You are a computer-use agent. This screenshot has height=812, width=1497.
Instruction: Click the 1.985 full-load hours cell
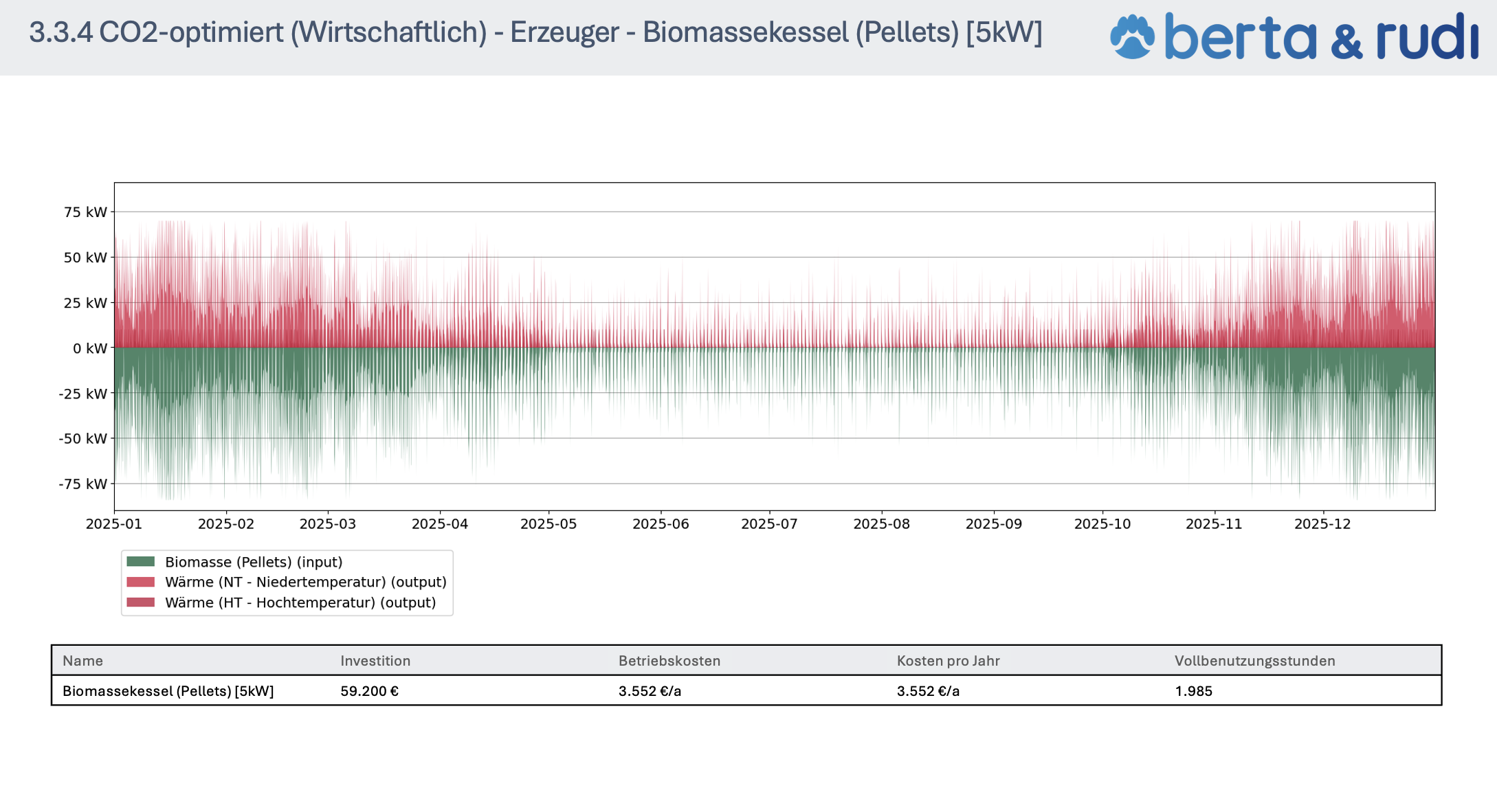[1193, 691]
